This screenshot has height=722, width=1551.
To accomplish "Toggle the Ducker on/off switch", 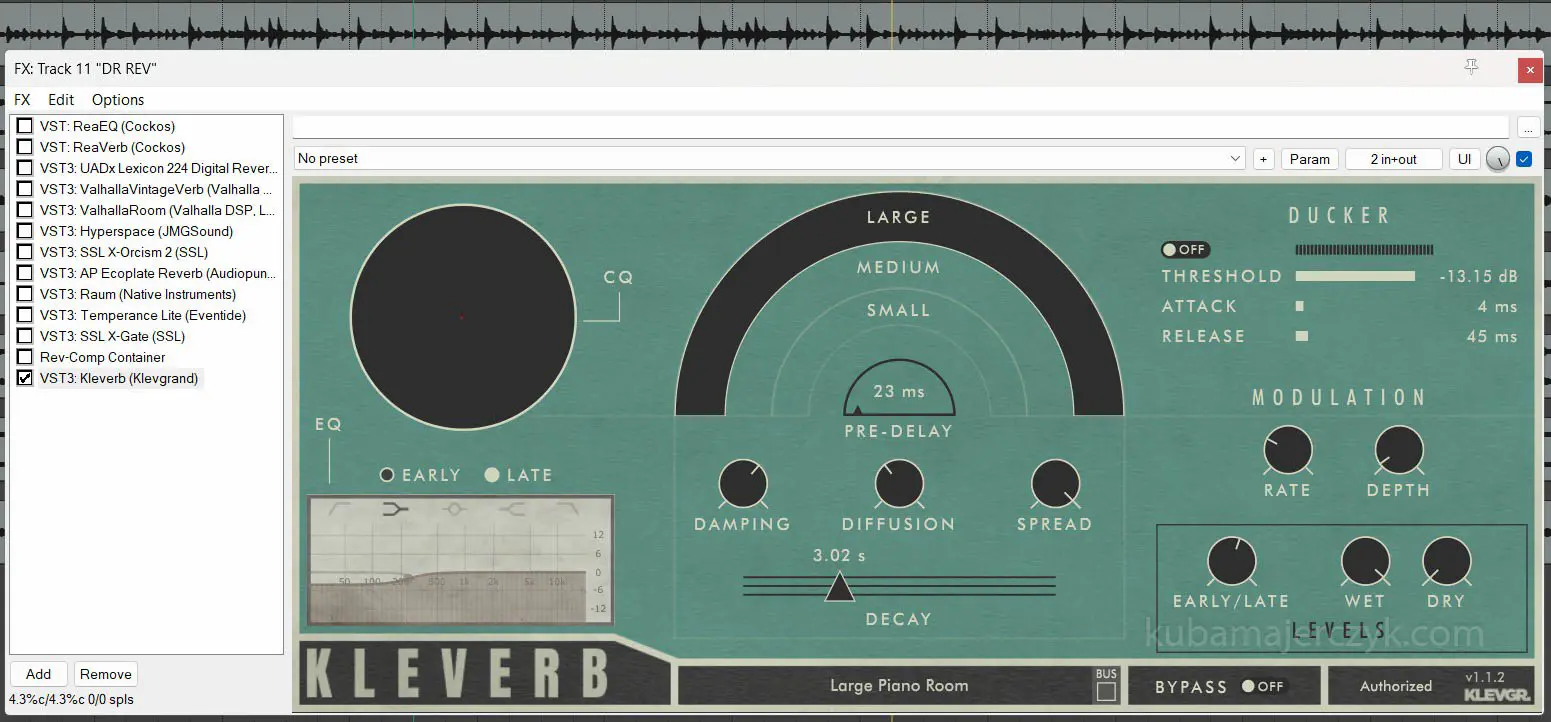I will pos(1185,250).
